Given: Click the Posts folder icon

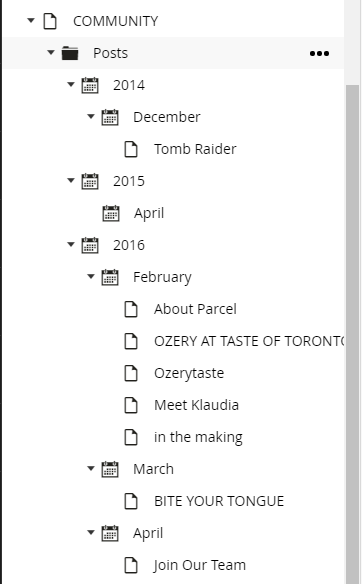Looking at the screenshot, I should 70,53.
